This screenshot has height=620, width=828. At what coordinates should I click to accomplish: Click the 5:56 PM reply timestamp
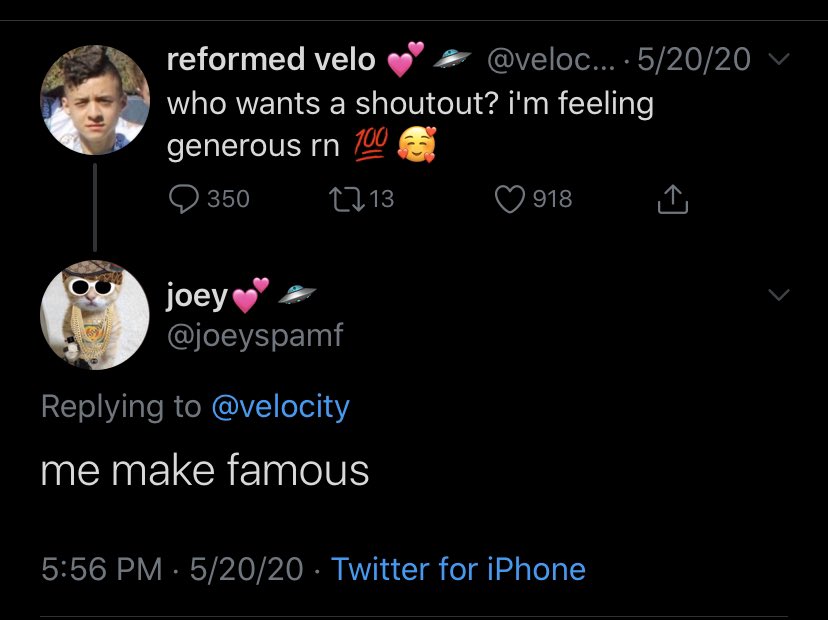point(101,569)
